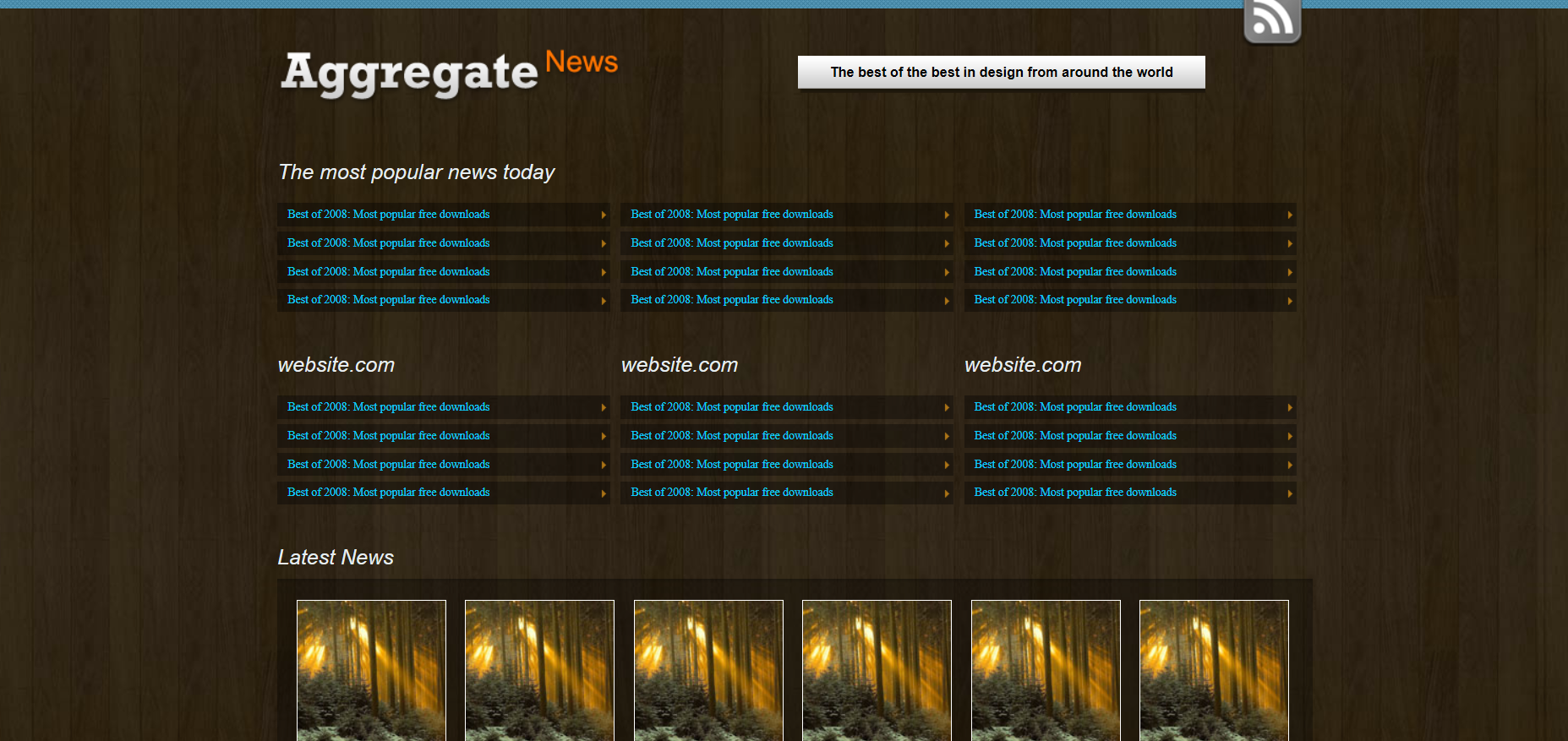Click arrow on first row of middle website.com list

coord(947,408)
